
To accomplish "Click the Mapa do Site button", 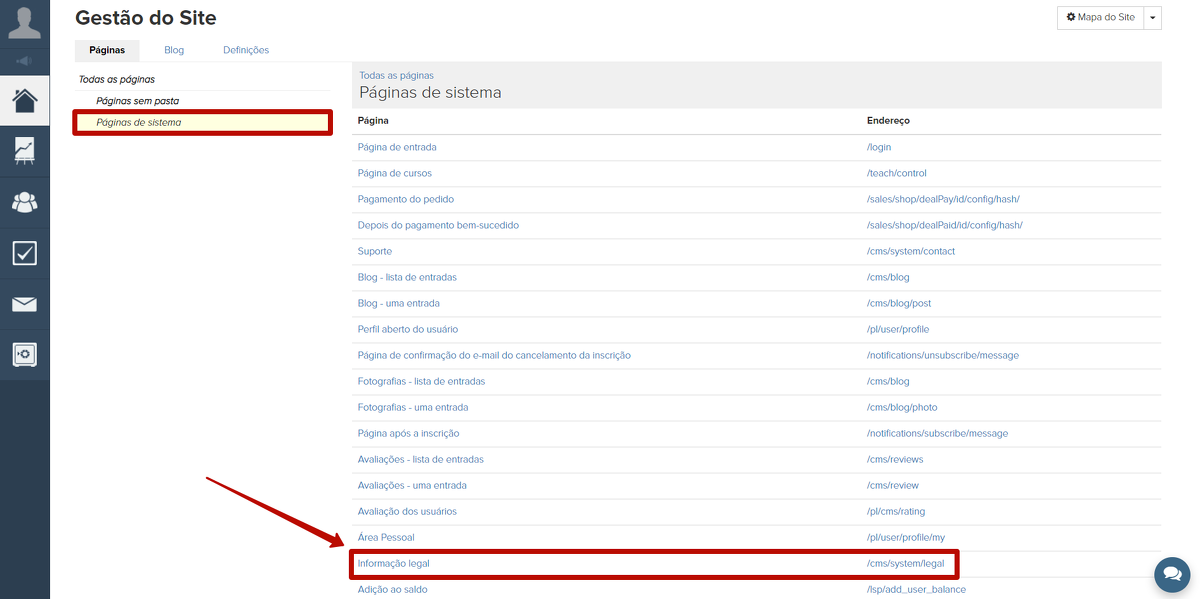I will point(1100,17).
